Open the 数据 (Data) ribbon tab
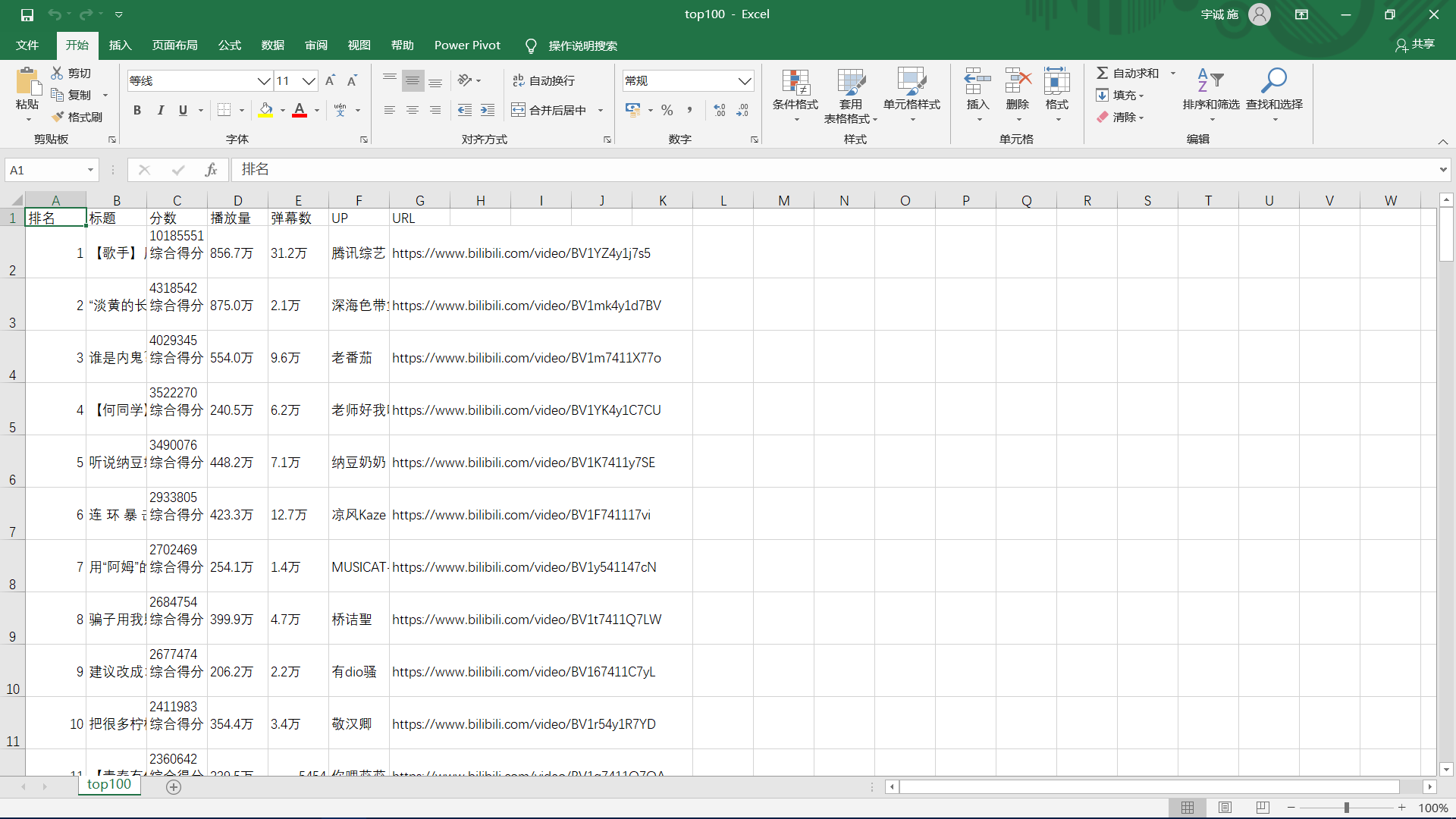 [x=272, y=45]
